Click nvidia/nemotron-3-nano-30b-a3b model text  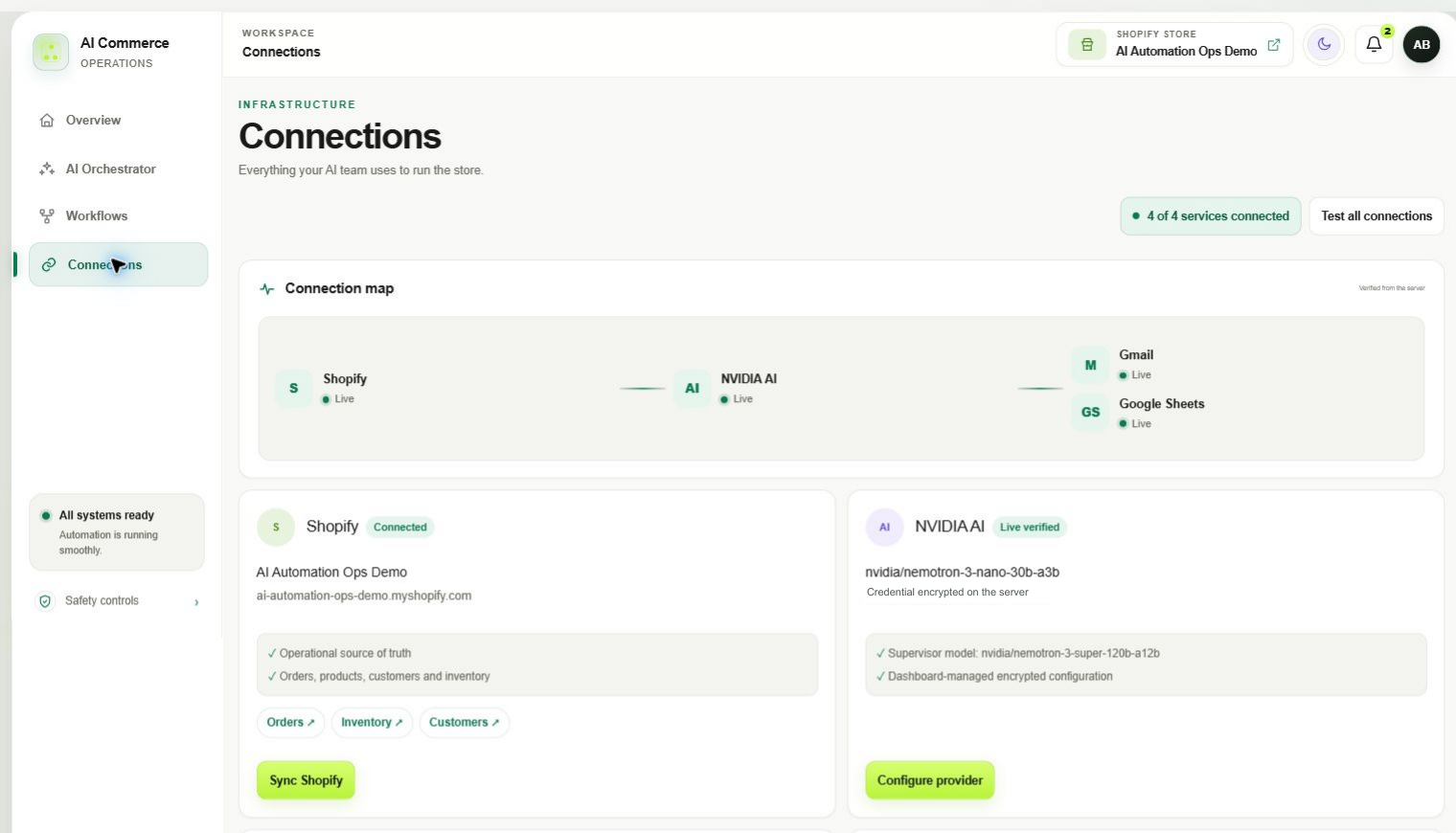coord(962,573)
